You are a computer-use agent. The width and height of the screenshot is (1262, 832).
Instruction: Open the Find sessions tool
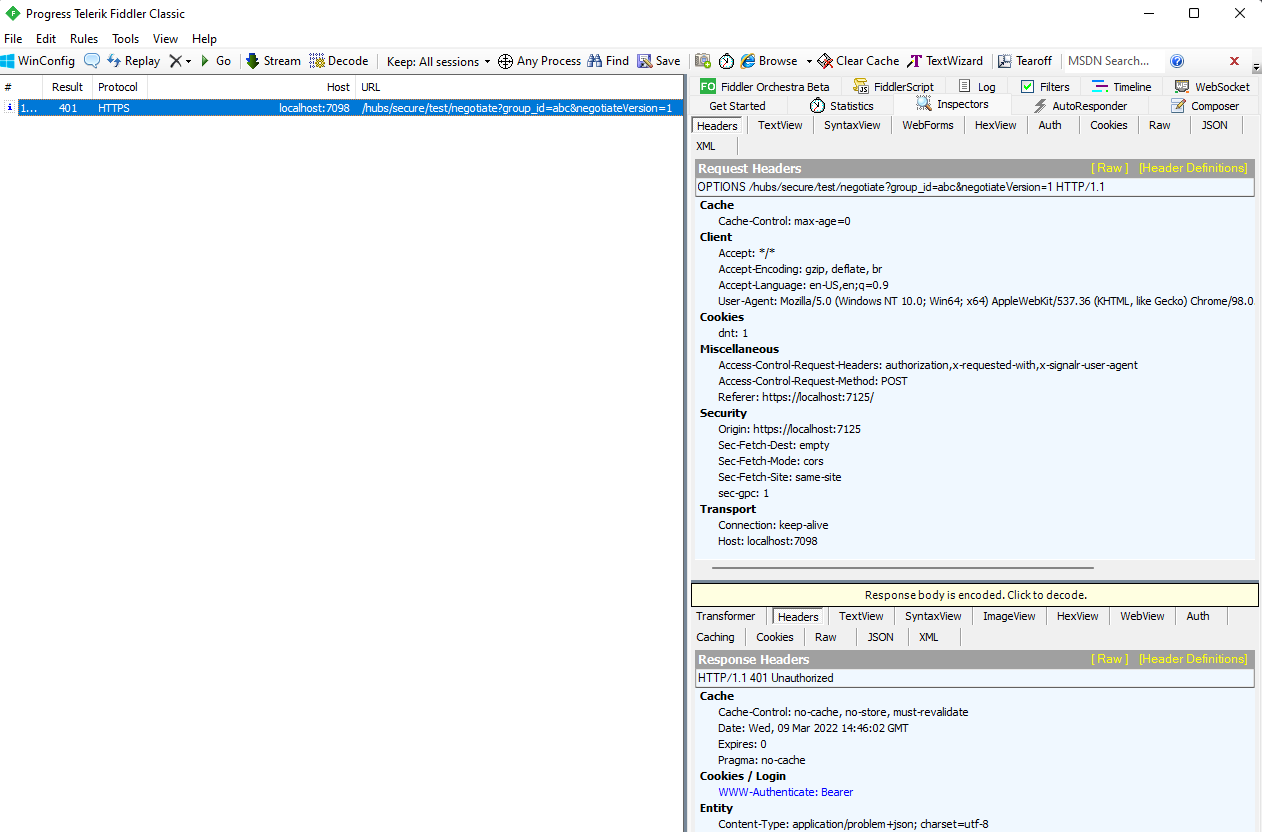(608, 61)
